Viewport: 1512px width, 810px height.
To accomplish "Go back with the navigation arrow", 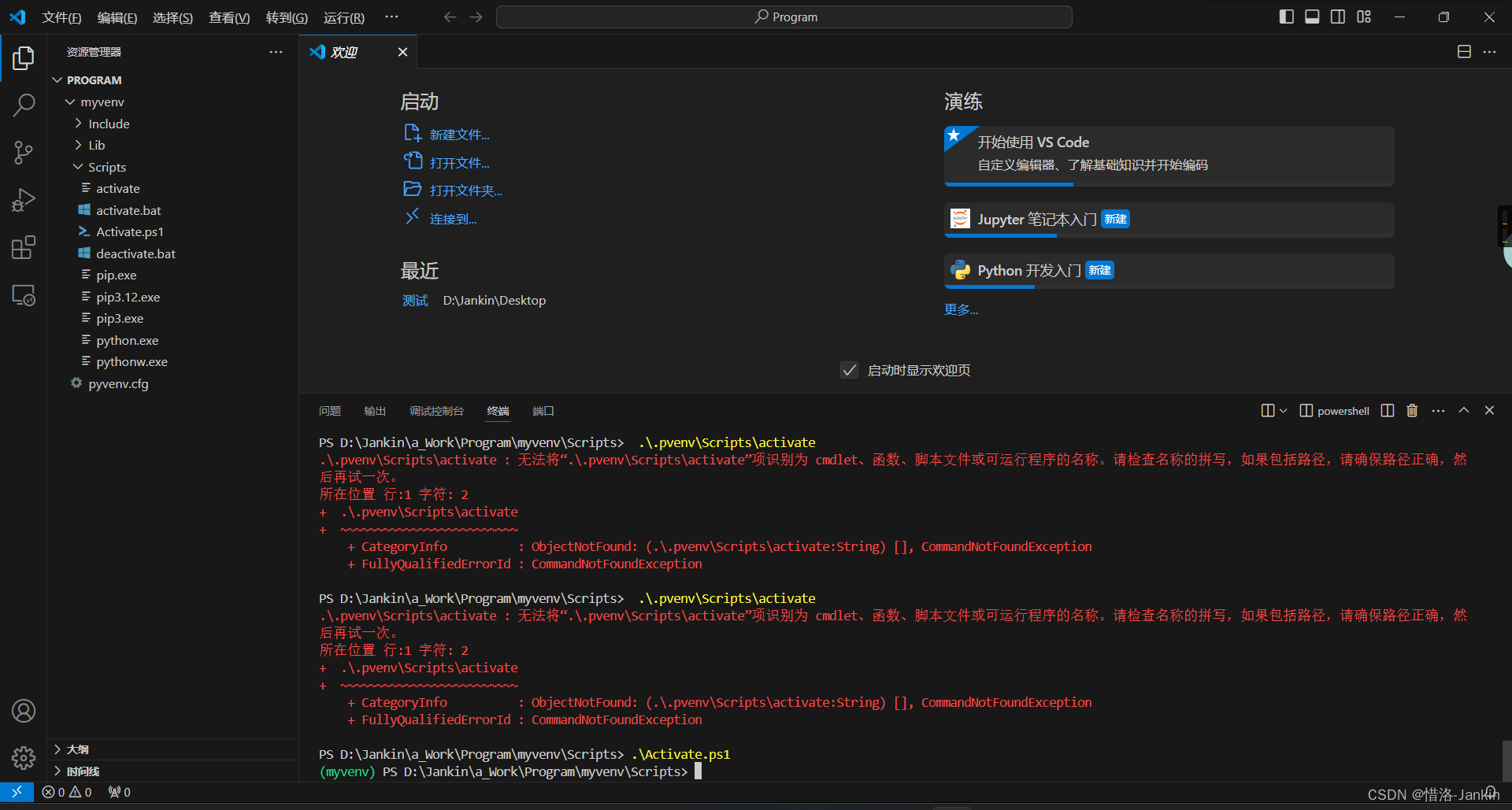I will 450,17.
